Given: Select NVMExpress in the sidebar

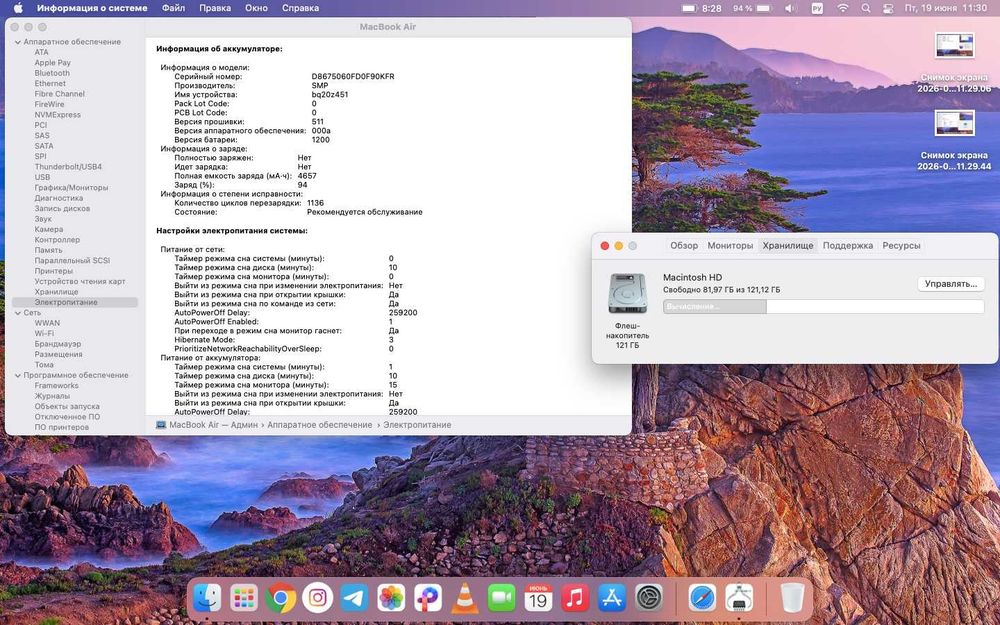Looking at the screenshot, I should [57, 115].
